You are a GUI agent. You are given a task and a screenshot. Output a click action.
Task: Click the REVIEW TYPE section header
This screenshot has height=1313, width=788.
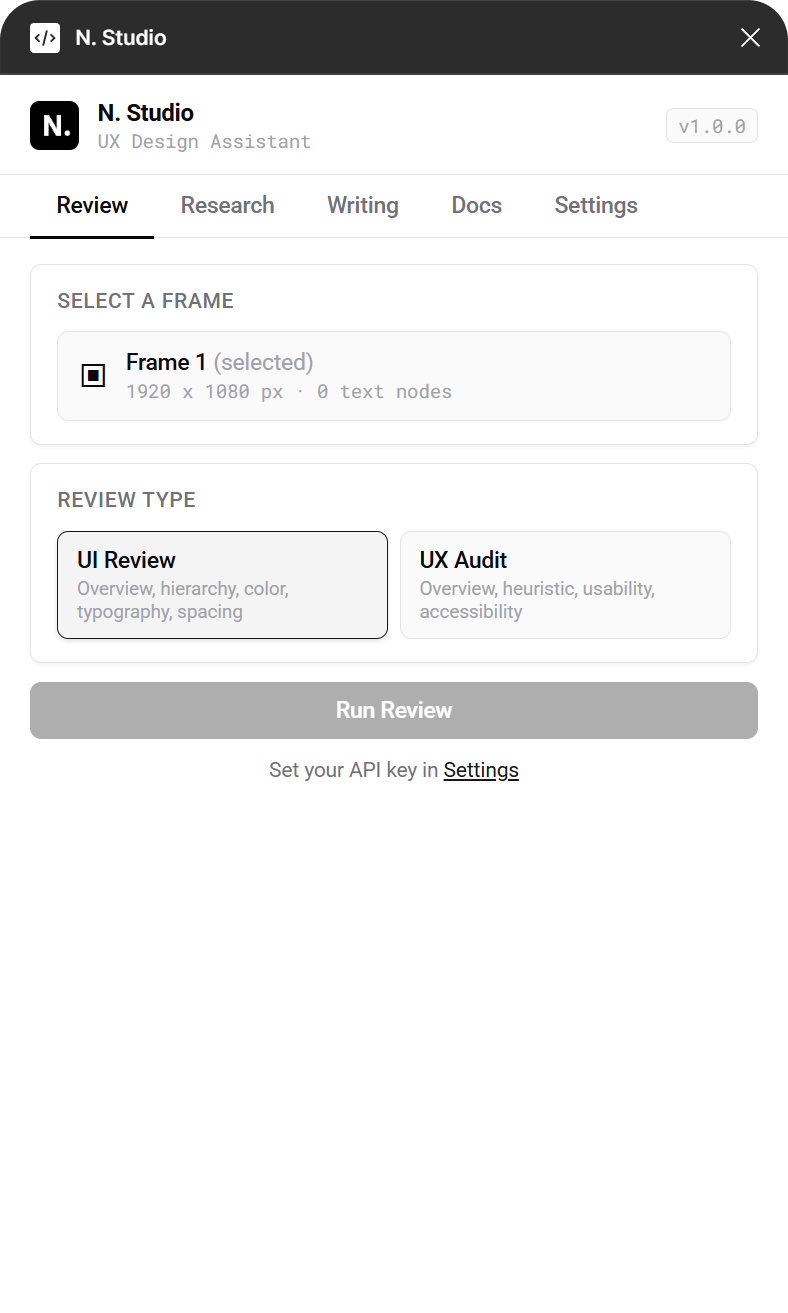click(x=126, y=499)
